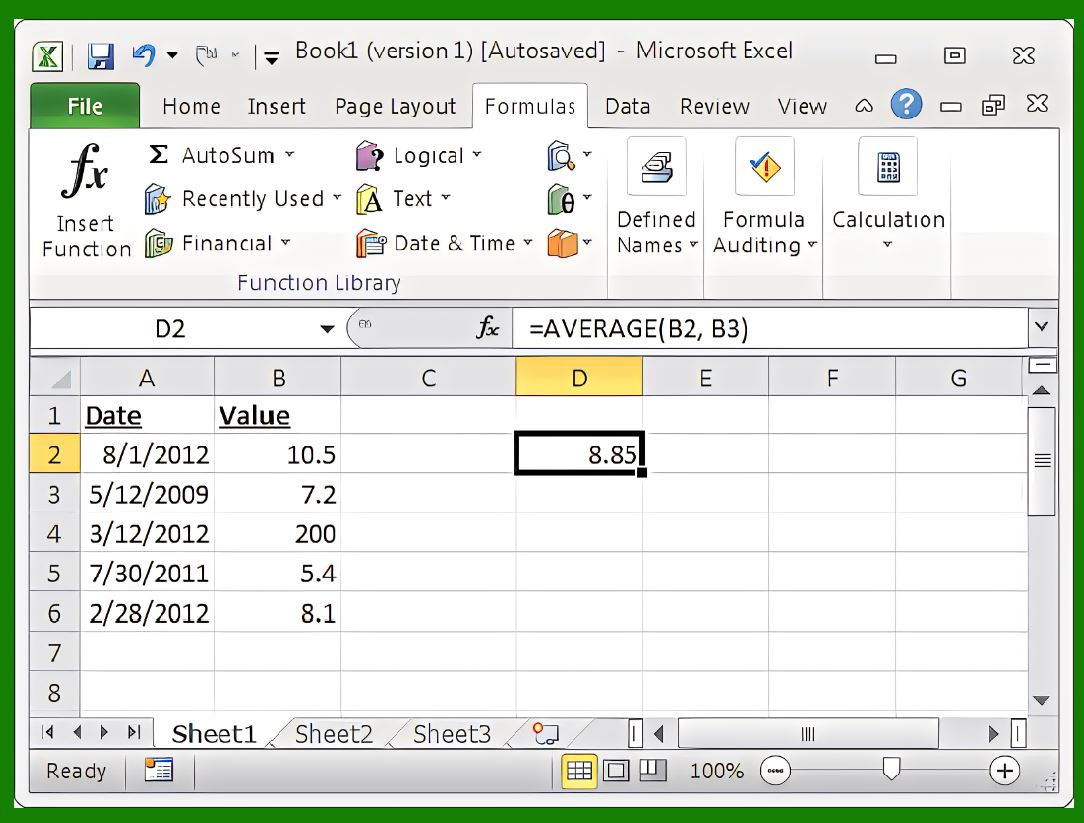
Task: Switch to Sheet3 tab
Action: point(451,734)
